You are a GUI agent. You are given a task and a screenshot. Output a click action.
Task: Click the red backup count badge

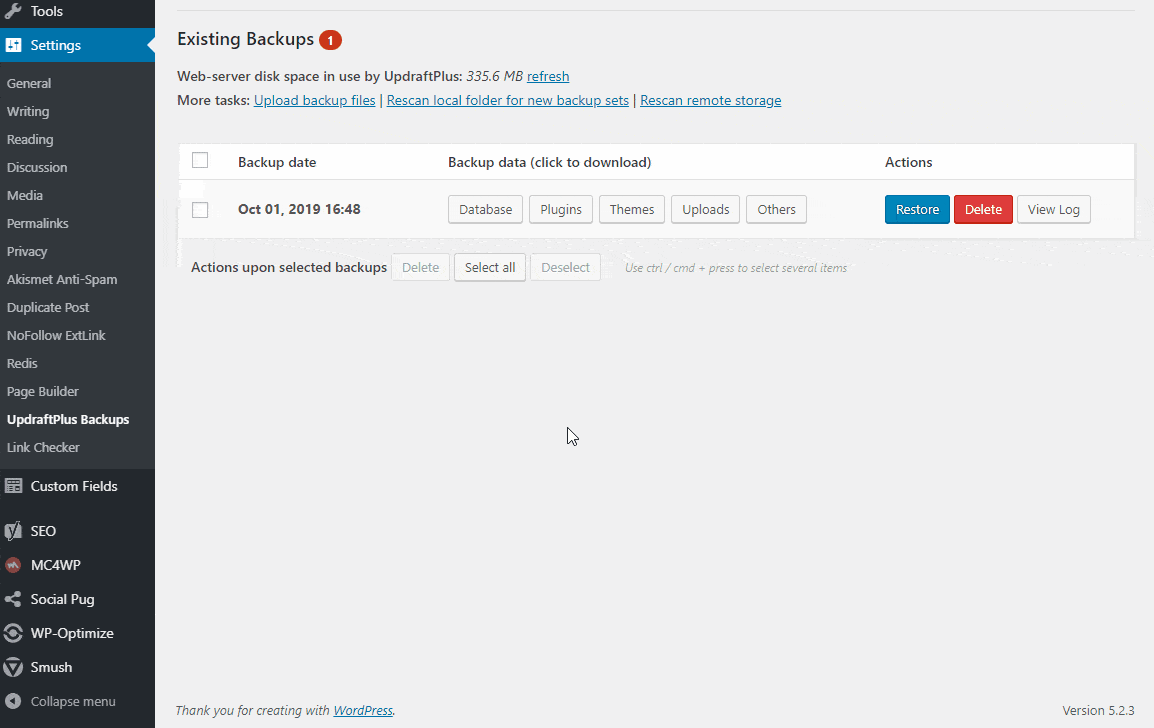pos(330,40)
